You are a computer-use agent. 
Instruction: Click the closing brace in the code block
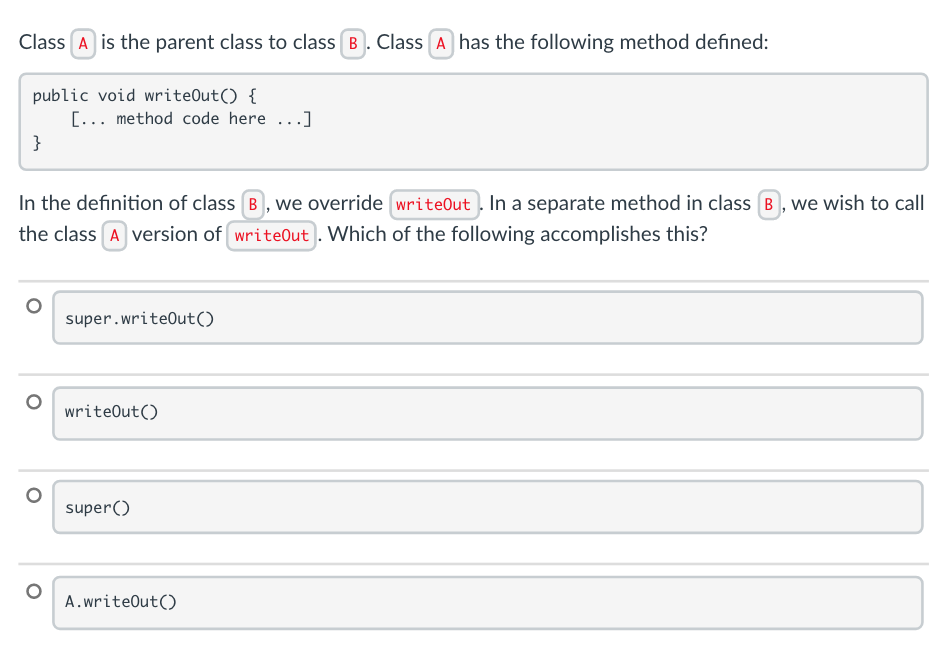pos(35,142)
